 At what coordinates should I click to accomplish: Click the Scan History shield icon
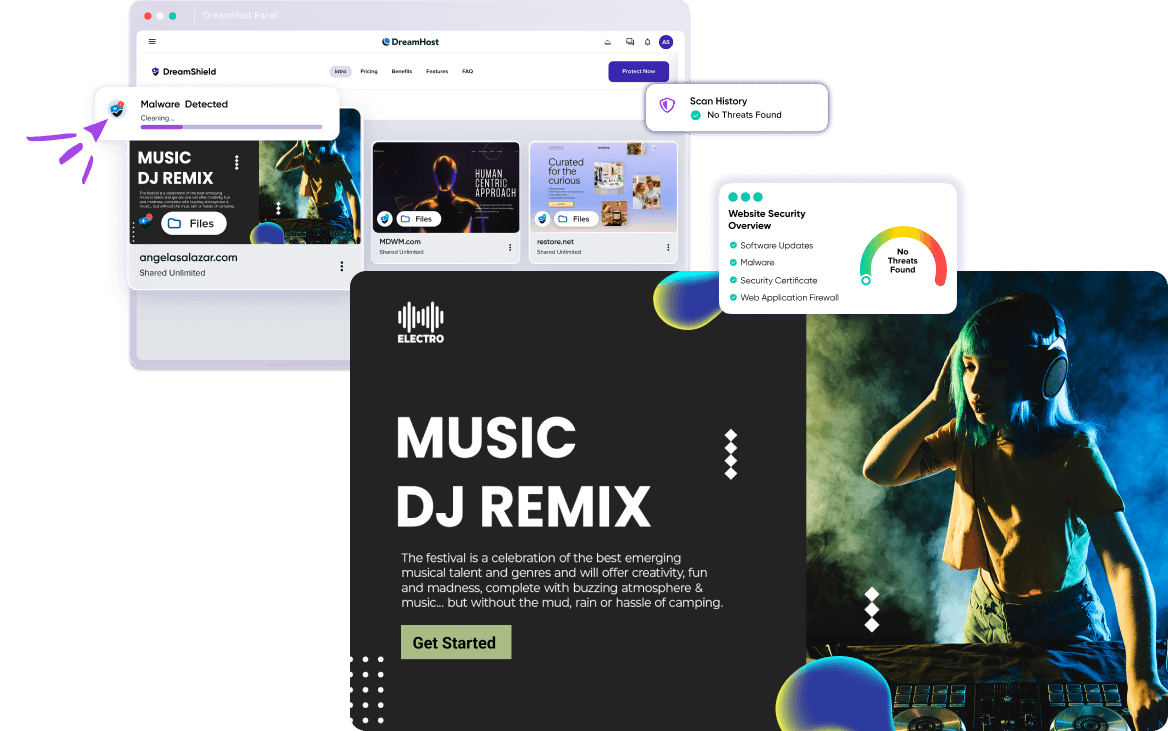pyautogui.click(x=667, y=105)
